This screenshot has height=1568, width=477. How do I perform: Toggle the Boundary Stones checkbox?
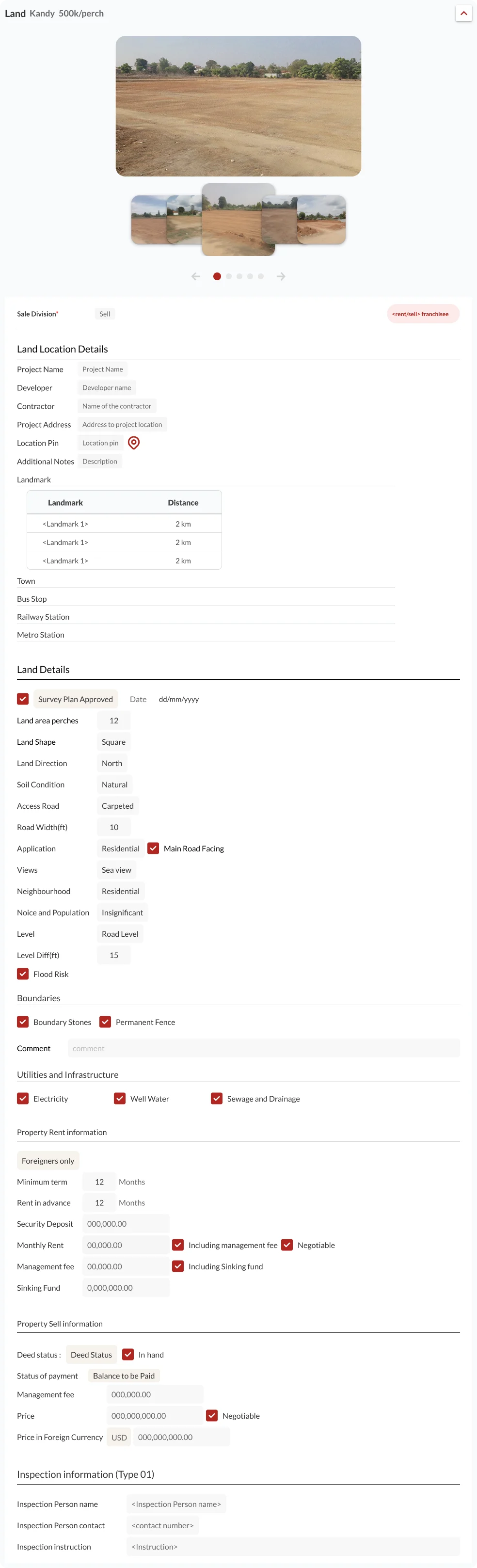(23, 1022)
